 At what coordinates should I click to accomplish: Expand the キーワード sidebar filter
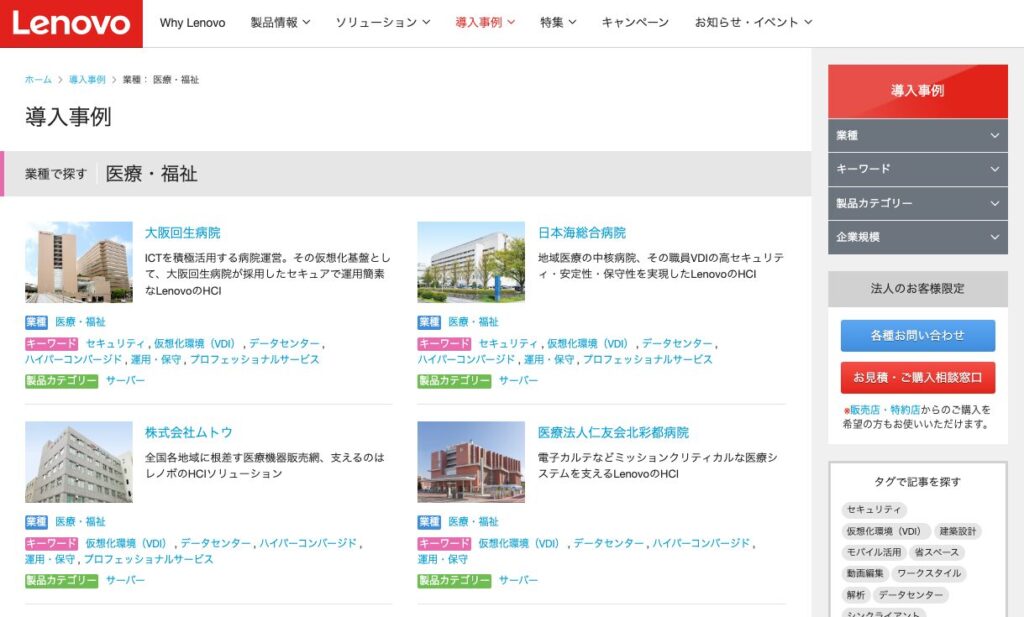coord(917,169)
